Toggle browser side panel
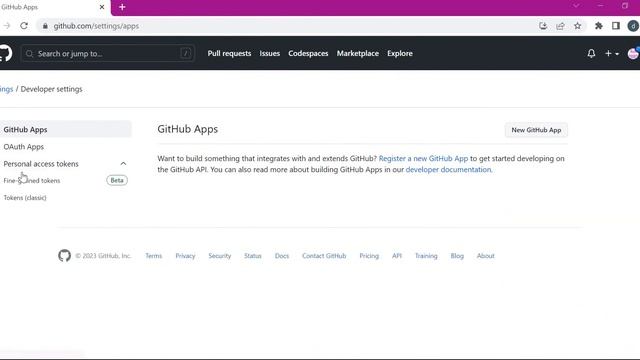The width and height of the screenshot is (640, 360). pos(616,26)
